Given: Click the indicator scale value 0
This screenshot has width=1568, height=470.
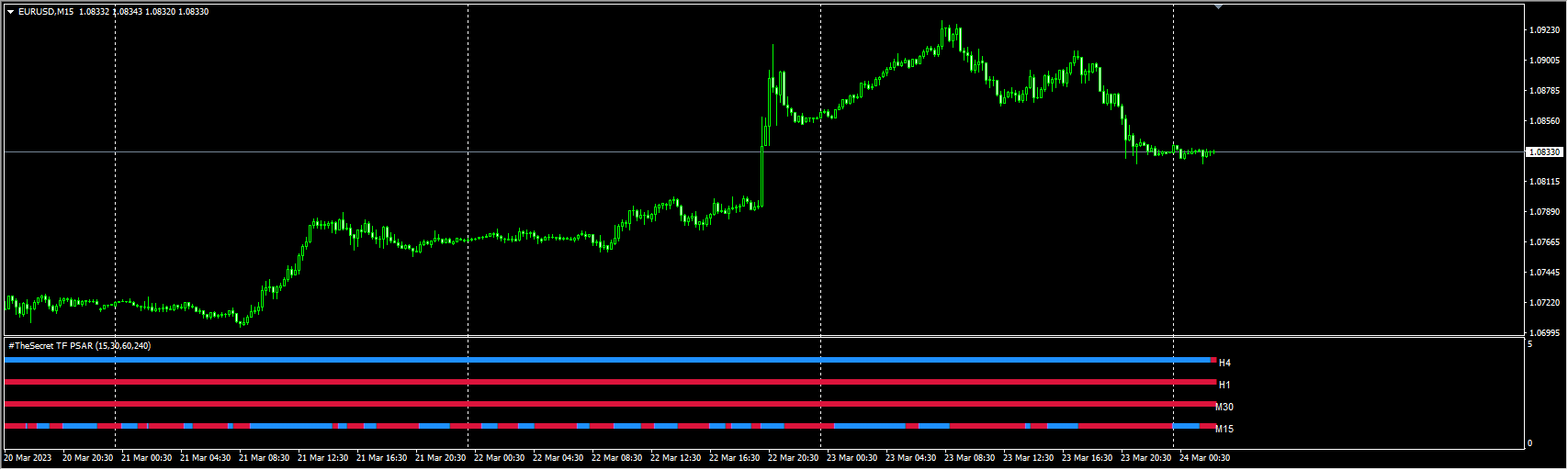Looking at the screenshot, I should (1529, 443).
